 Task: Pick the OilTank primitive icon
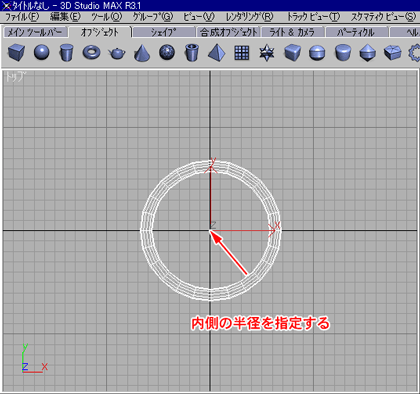(317, 53)
